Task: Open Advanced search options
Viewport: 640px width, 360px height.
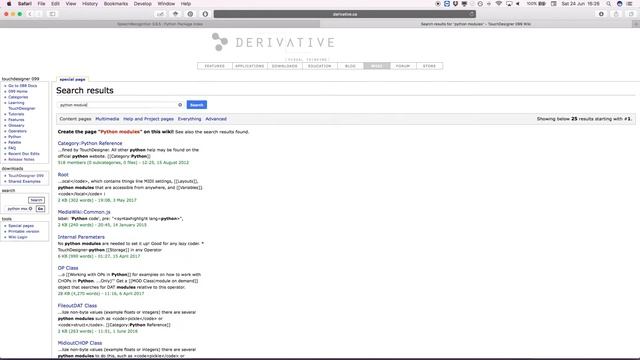Action: click(x=216, y=119)
